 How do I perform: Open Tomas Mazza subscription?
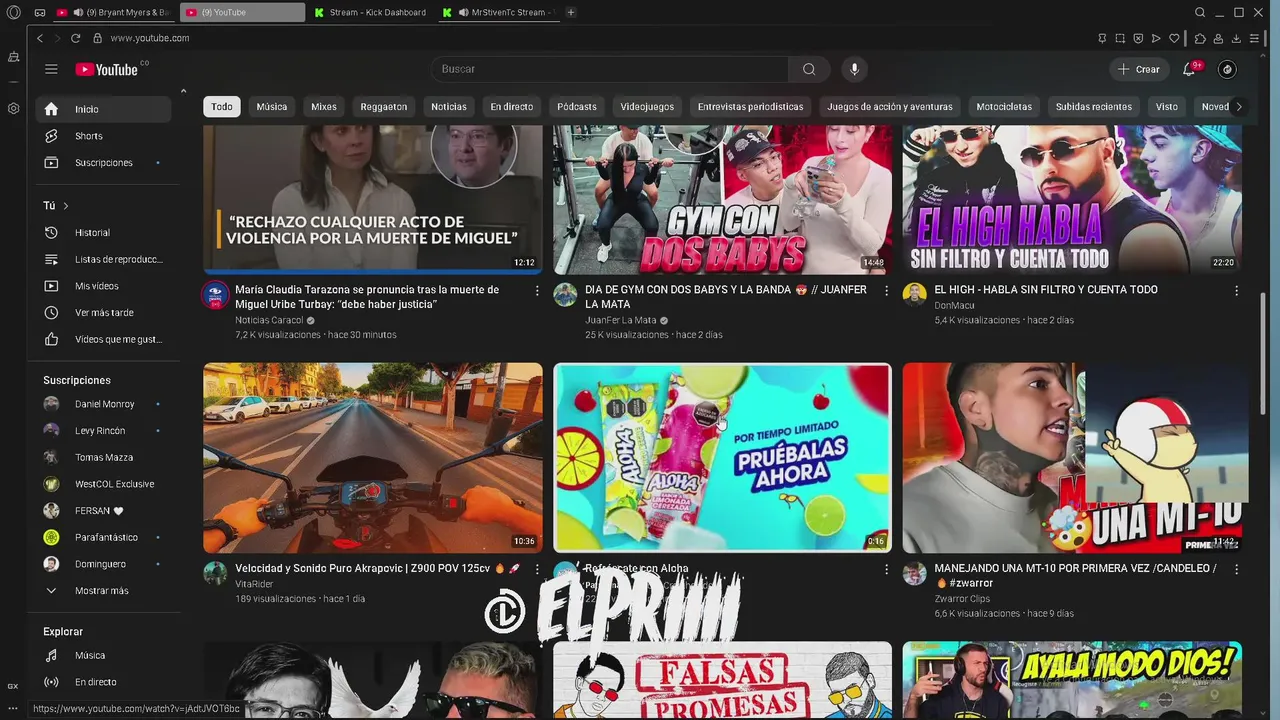(104, 457)
